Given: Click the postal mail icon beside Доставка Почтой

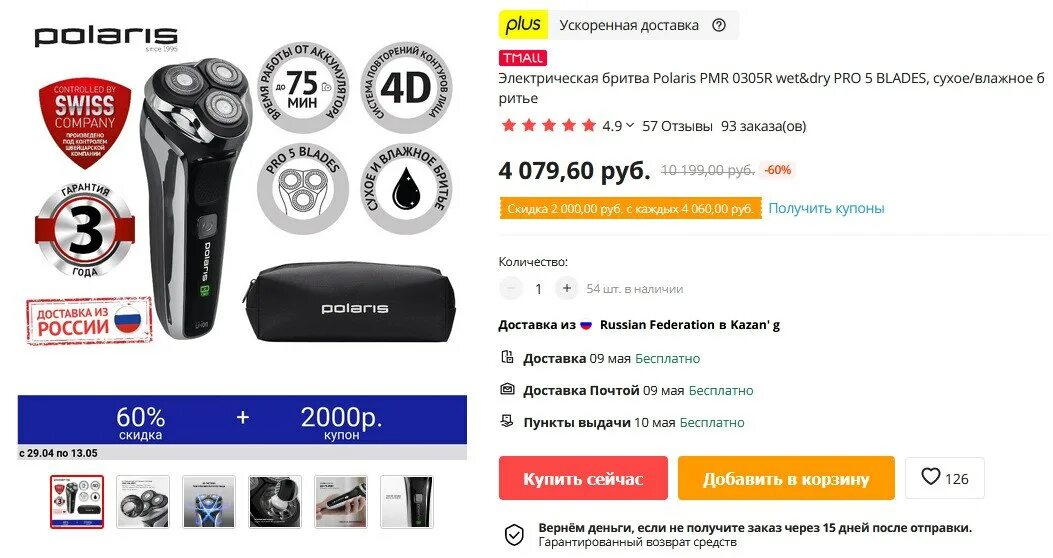Looking at the screenshot, I should 508,389.
